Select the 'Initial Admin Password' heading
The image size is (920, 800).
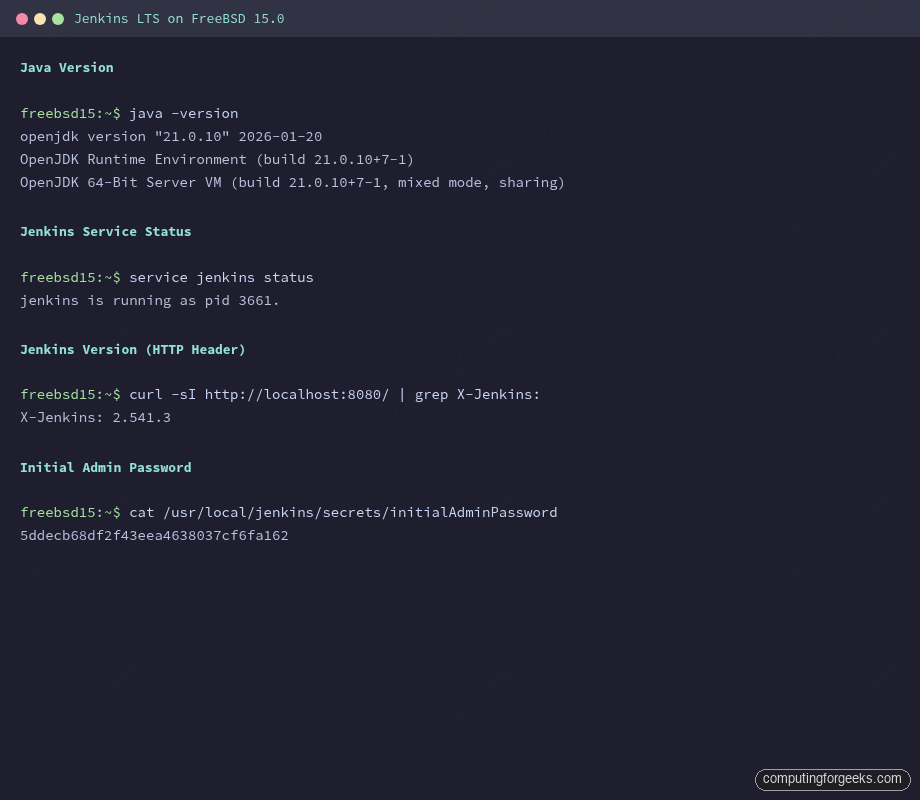point(106,467)
